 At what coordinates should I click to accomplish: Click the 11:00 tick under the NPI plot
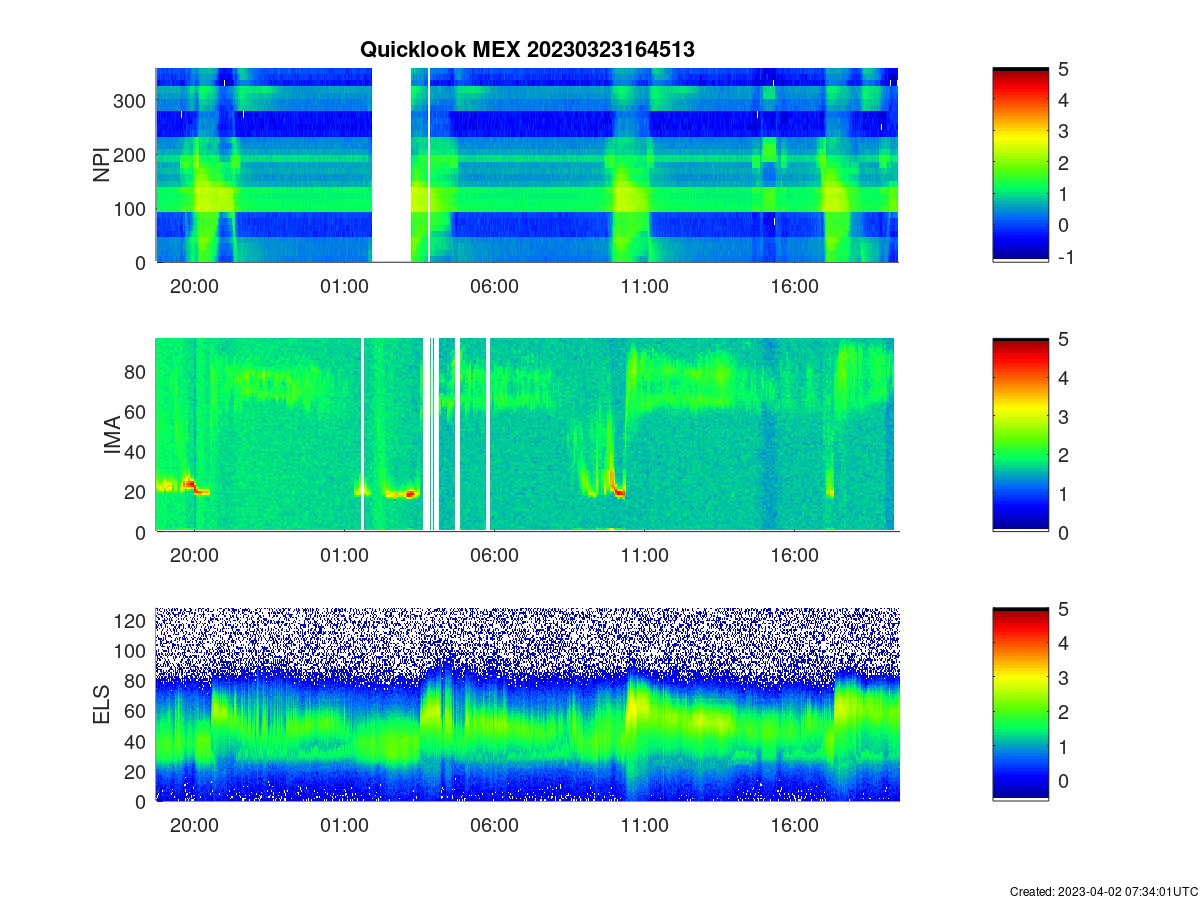coord(644,286)
